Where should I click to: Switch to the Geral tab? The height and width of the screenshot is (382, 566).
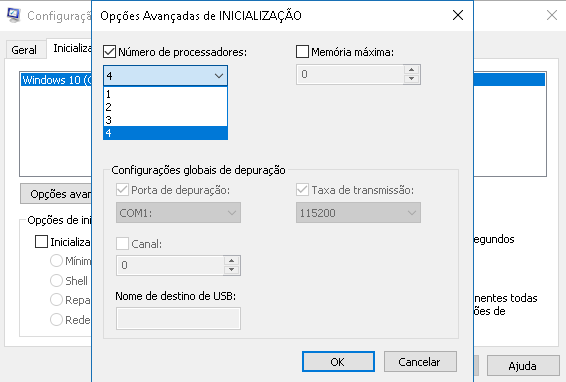coord(24,50)
